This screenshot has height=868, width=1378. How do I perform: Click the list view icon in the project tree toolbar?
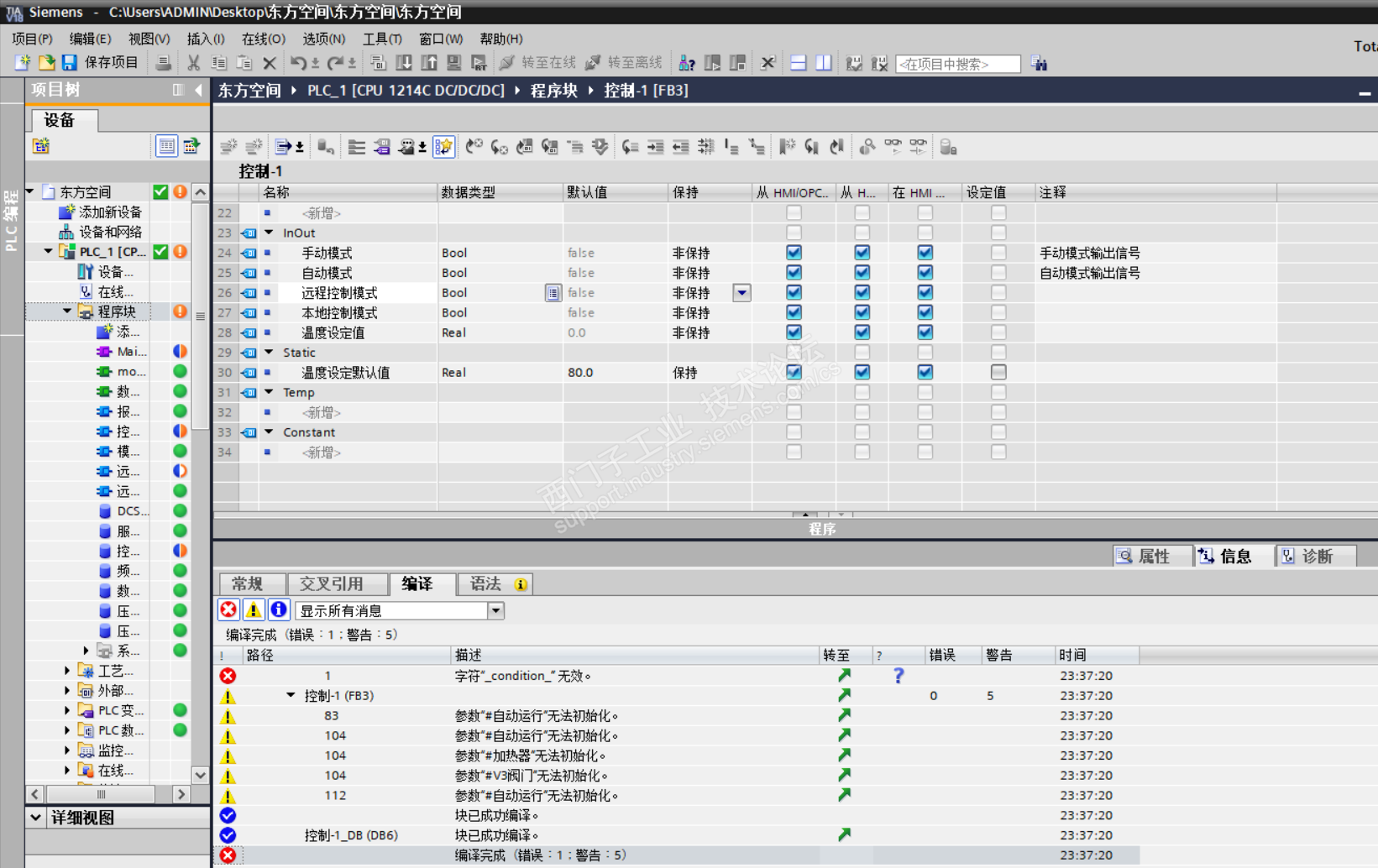[166, 146]
